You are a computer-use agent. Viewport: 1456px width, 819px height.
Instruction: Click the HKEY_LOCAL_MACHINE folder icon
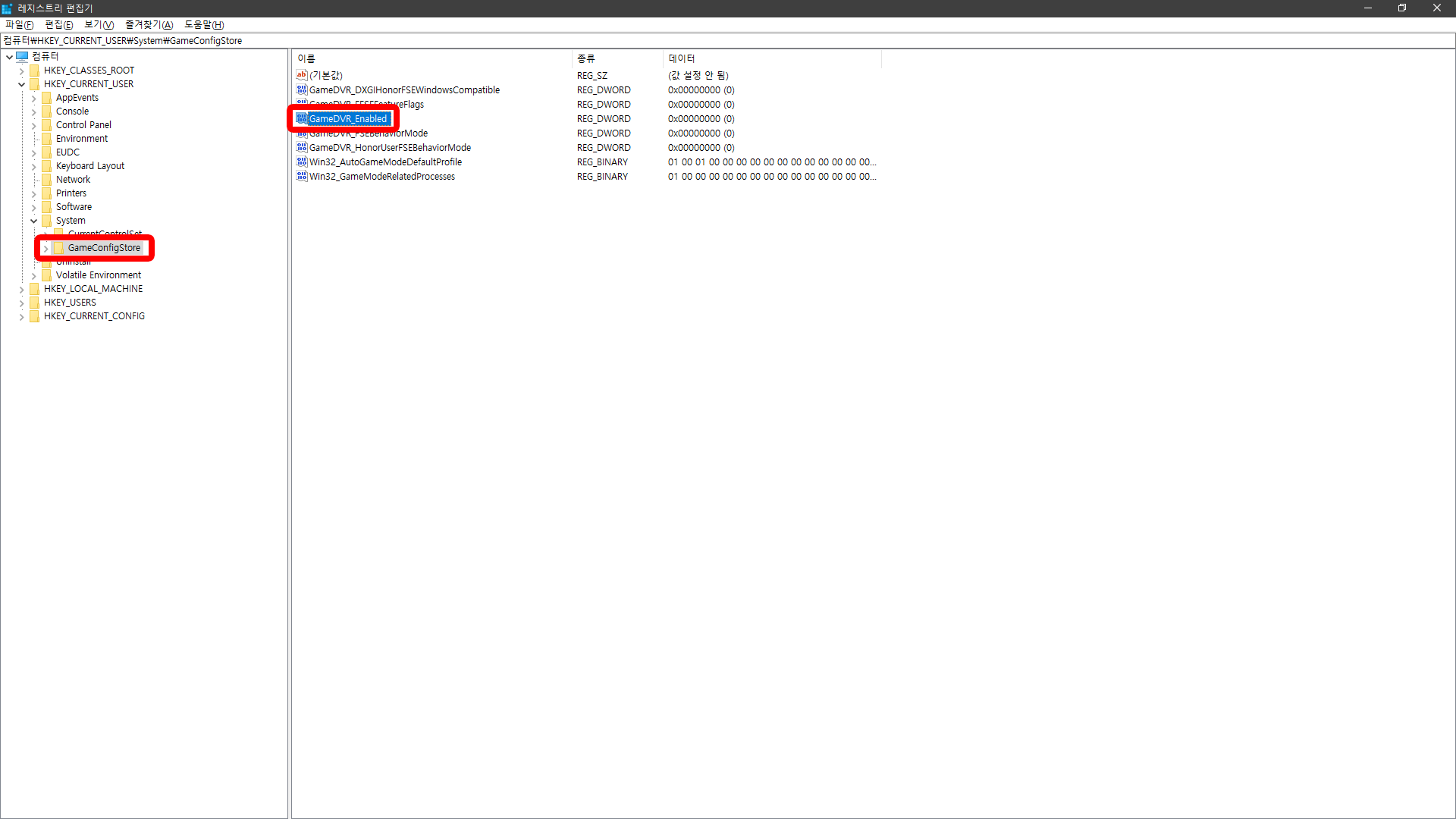point(34,289)
